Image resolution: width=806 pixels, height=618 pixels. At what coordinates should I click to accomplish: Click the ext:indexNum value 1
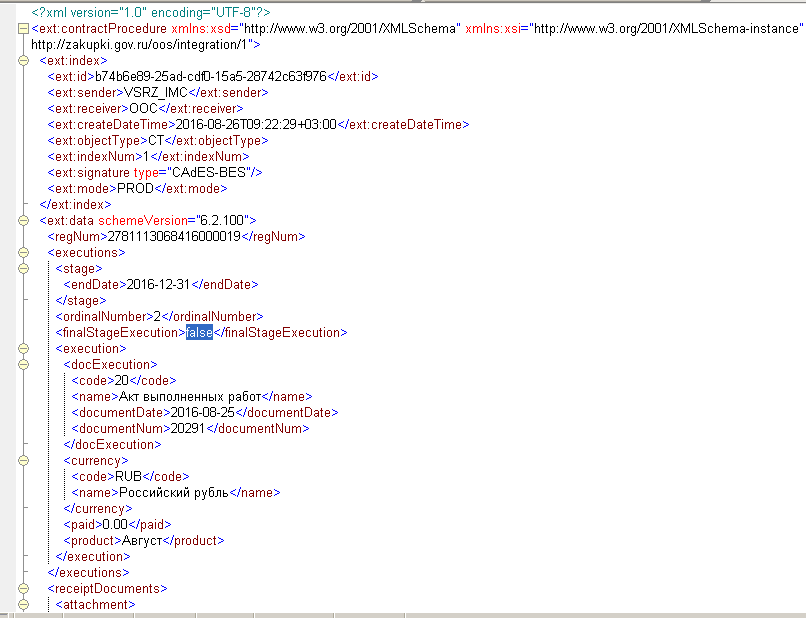tap(146, 156)
